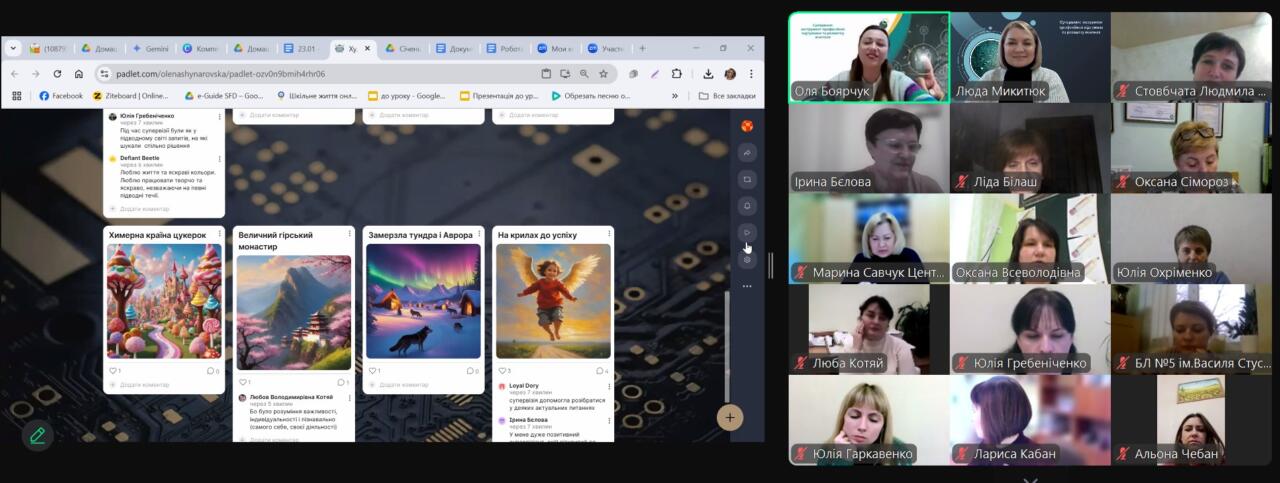Open a new Chrome tab
The image size is (1280, 483).
[x=642, y=48]
